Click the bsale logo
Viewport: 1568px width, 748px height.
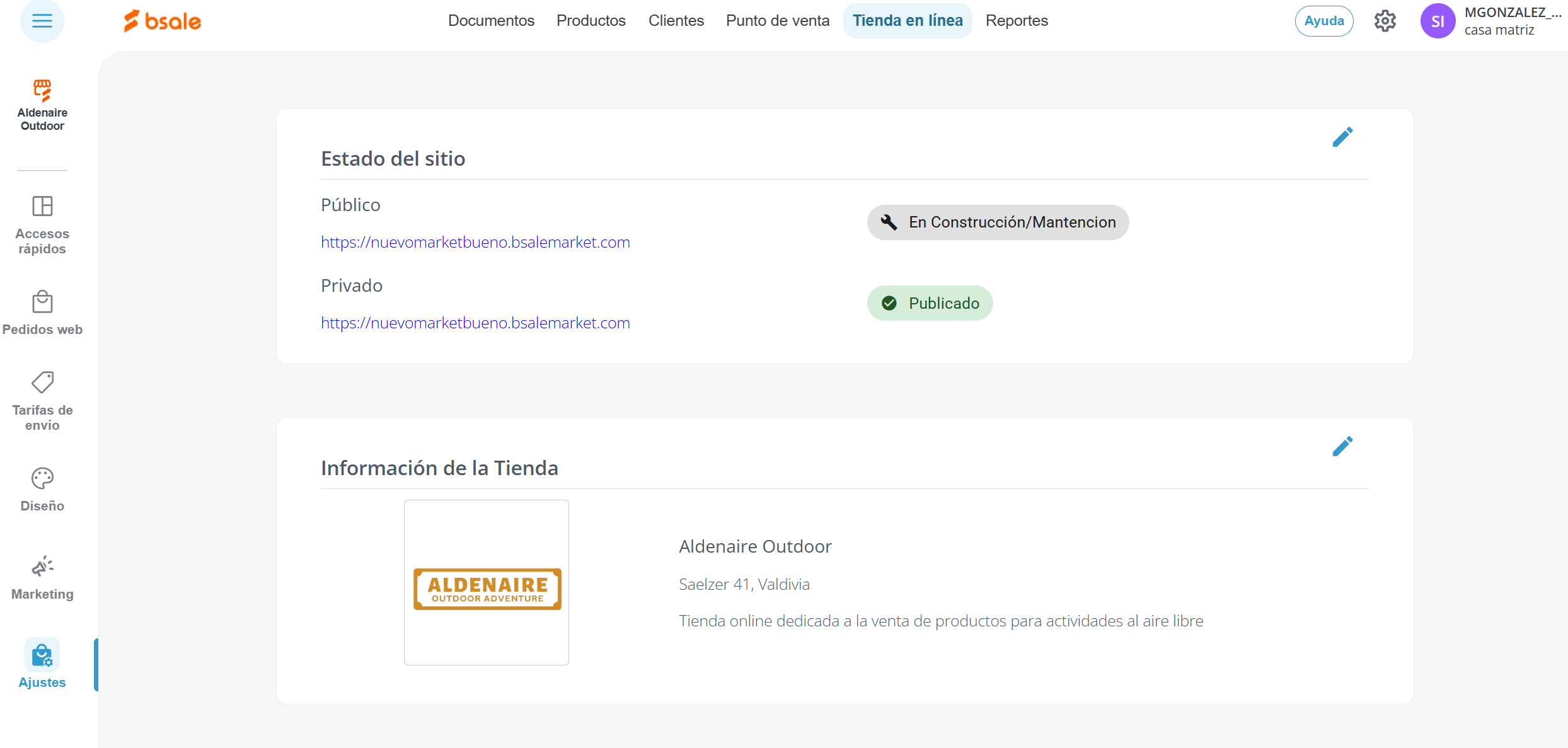[x=163, y=21]
